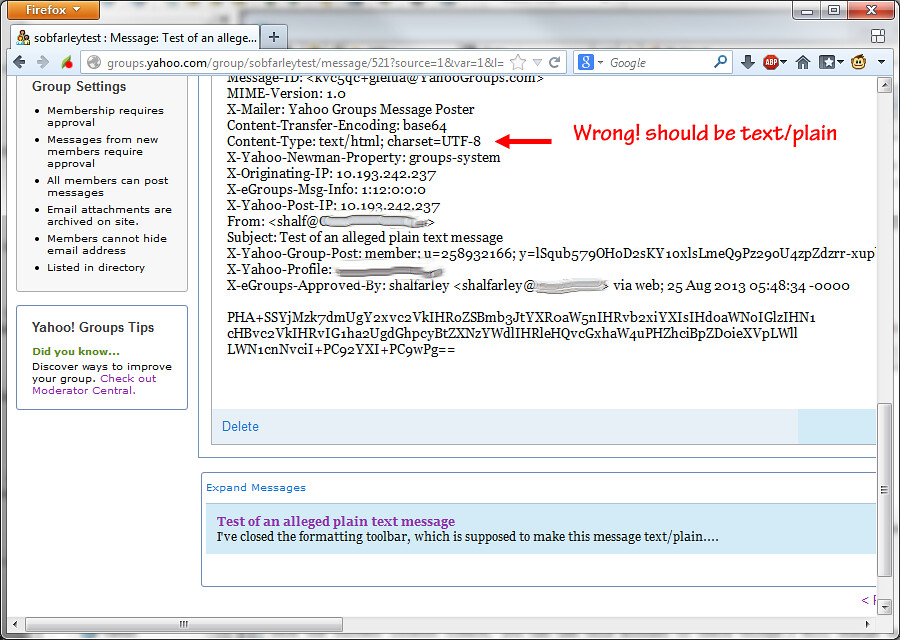Go to home page using home icon
The width and height of the screenshot is (900, 640).
point(803,62)
